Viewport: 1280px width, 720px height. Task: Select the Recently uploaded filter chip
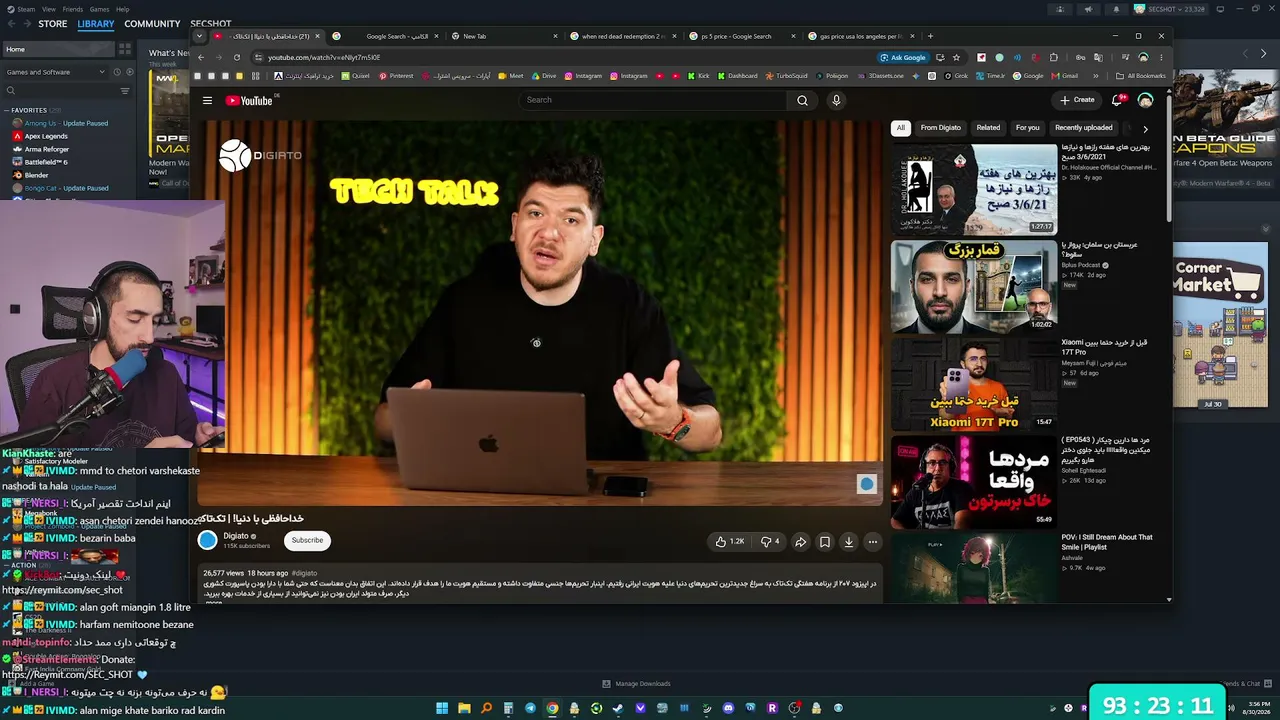click(1083, 128)
